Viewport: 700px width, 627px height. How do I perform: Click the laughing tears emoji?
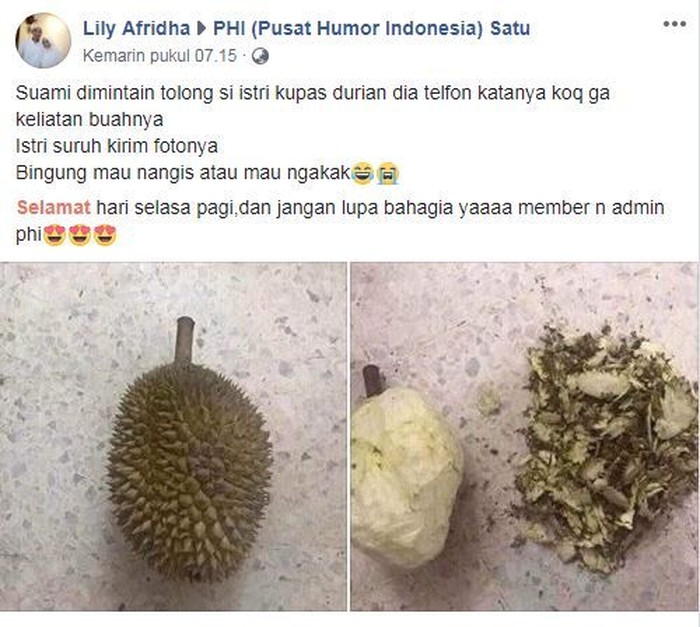coord(362,173)
